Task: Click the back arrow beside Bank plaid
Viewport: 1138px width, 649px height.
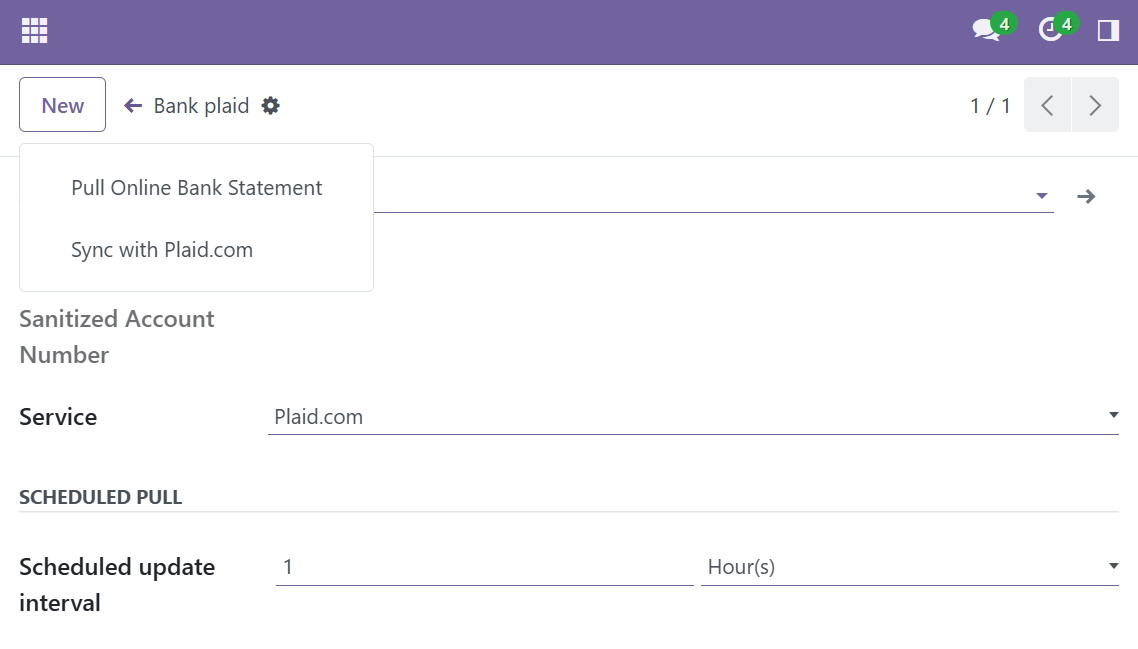Action: 133,106
